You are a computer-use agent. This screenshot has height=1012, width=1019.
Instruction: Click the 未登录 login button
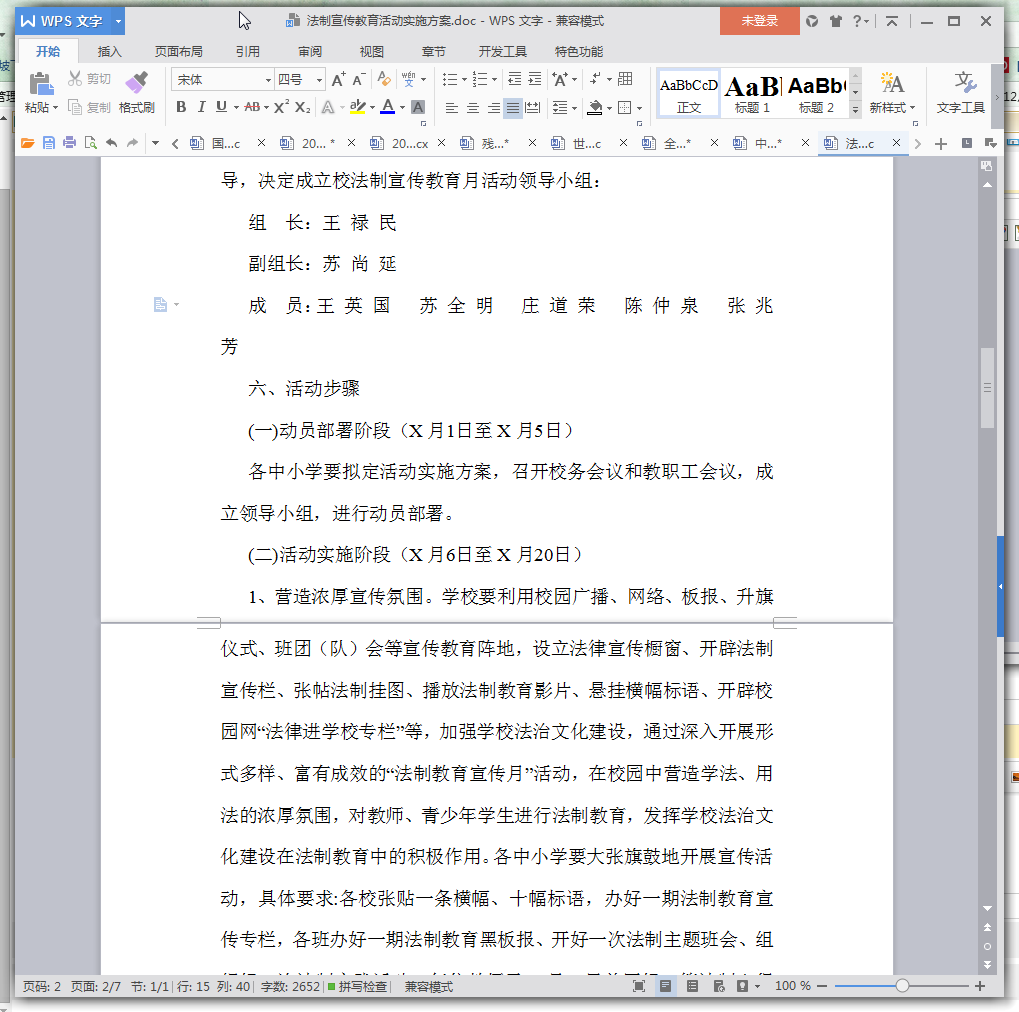coord(759,21)
